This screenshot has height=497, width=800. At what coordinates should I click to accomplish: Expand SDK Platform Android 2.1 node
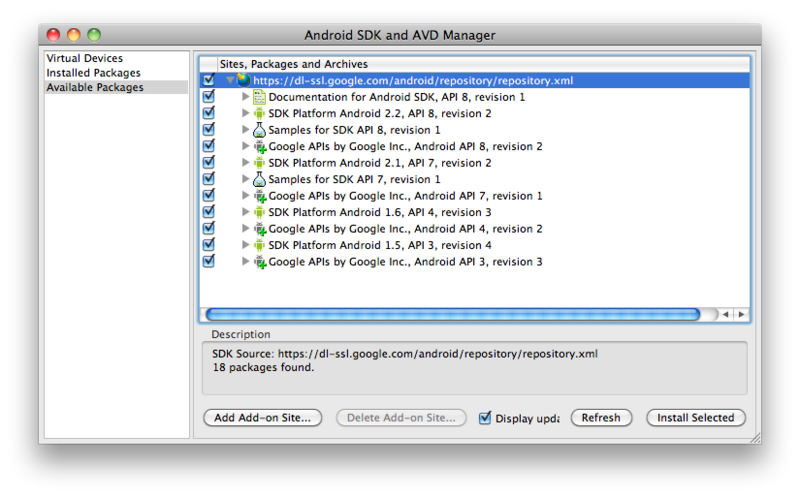(245, 162)
